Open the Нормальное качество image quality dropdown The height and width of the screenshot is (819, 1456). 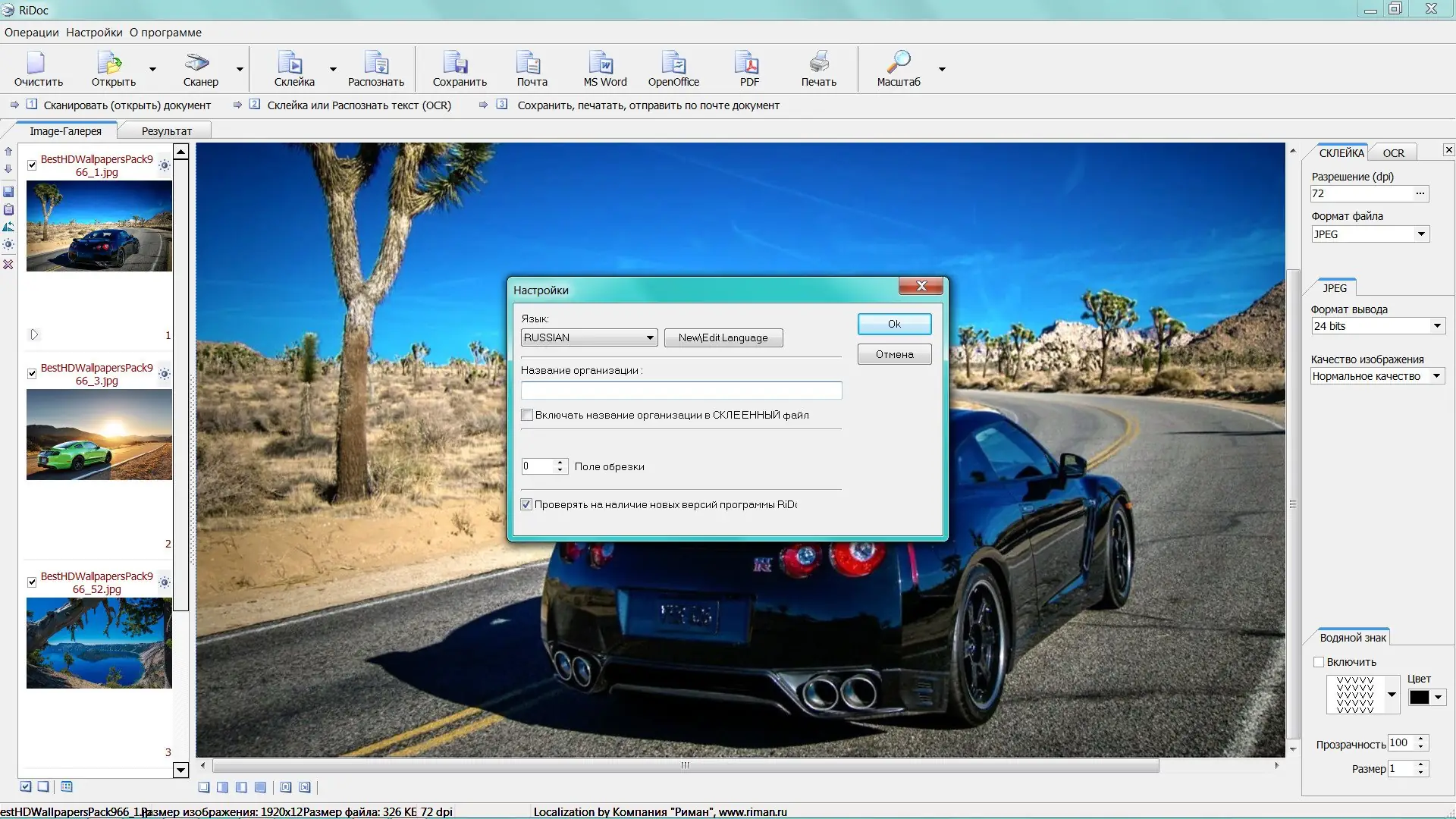tap(1436, 376)
